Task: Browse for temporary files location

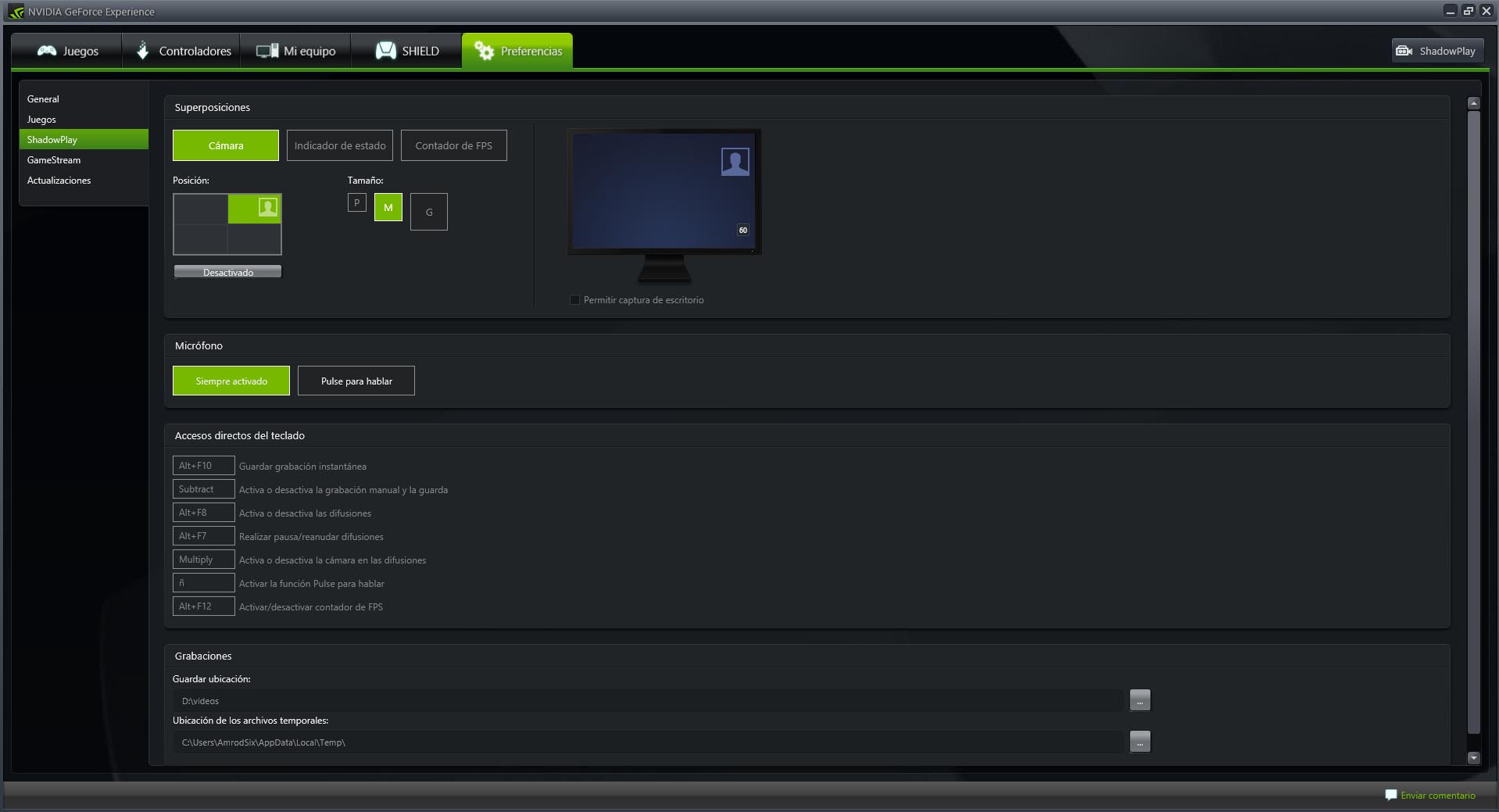Action: click(1140, 742)
